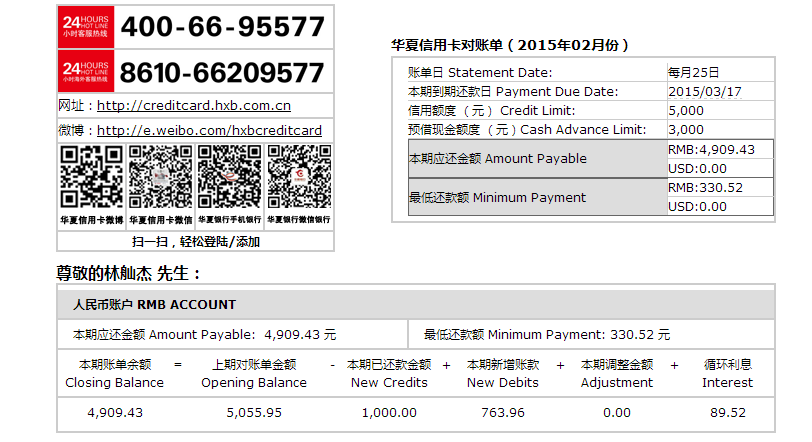Click Minimum Payment: 330.52 元 in RMB account

pos(547,334)
